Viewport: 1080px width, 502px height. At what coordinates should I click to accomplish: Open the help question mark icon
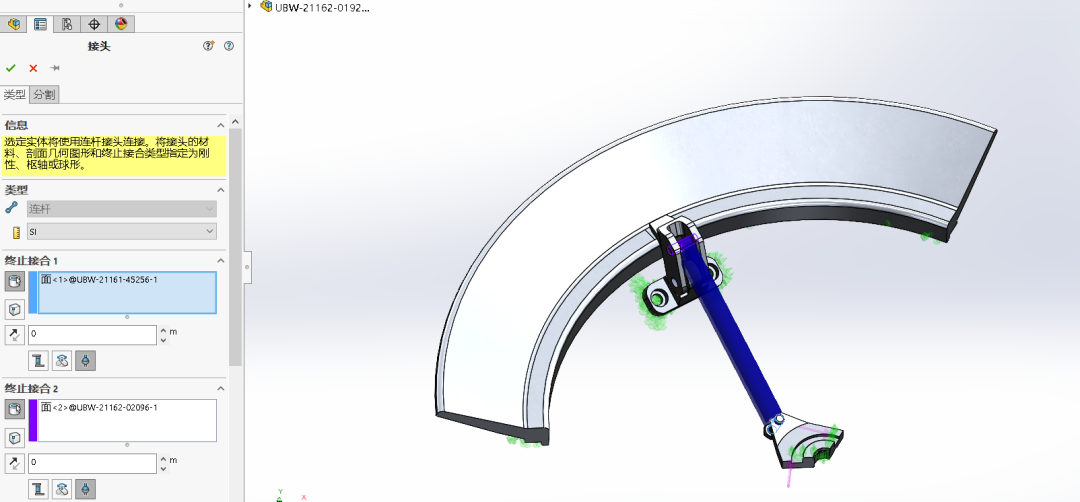tap(229, 46)
